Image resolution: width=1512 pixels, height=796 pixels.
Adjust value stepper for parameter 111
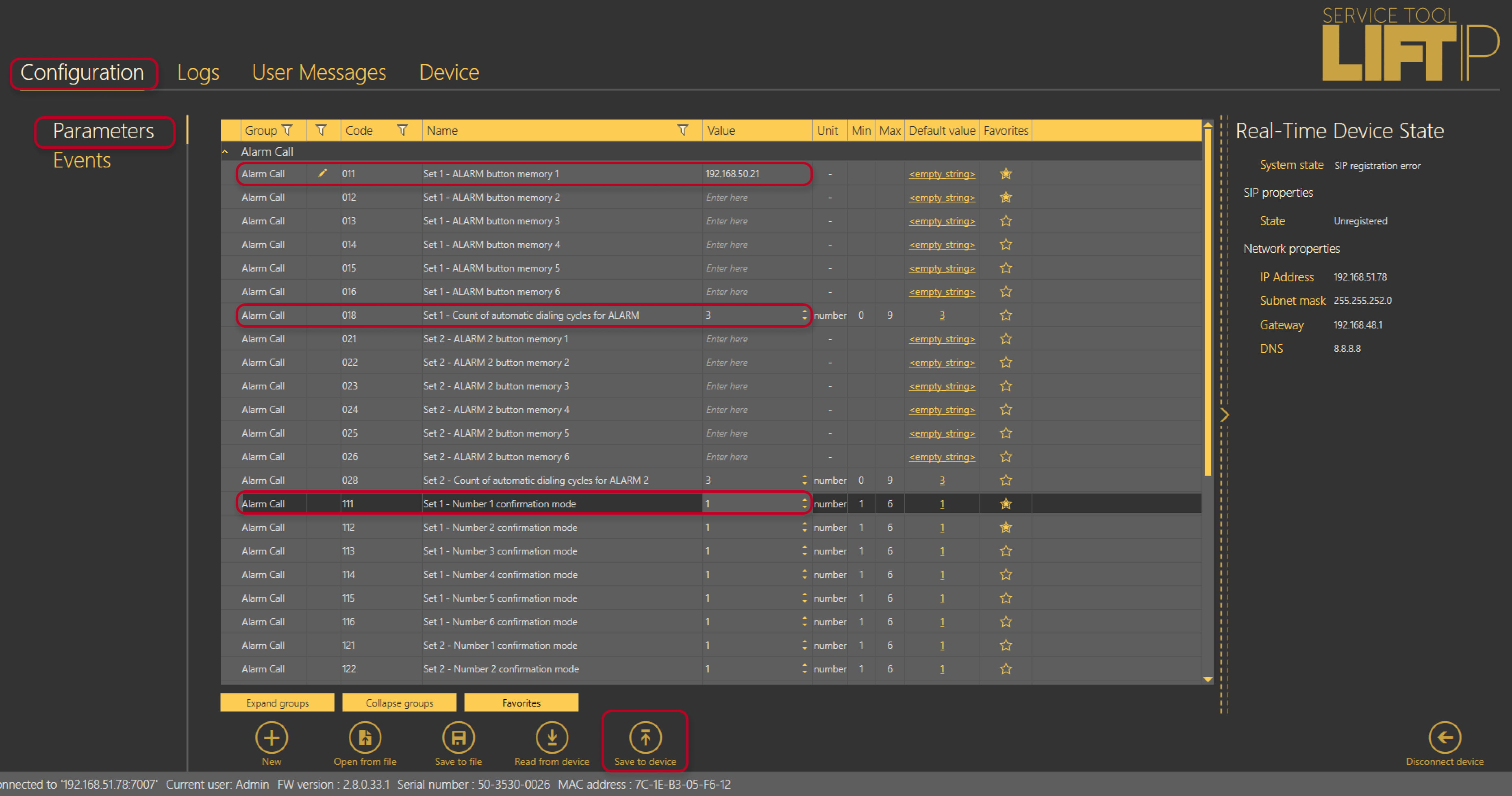click(x=804, y=504)
